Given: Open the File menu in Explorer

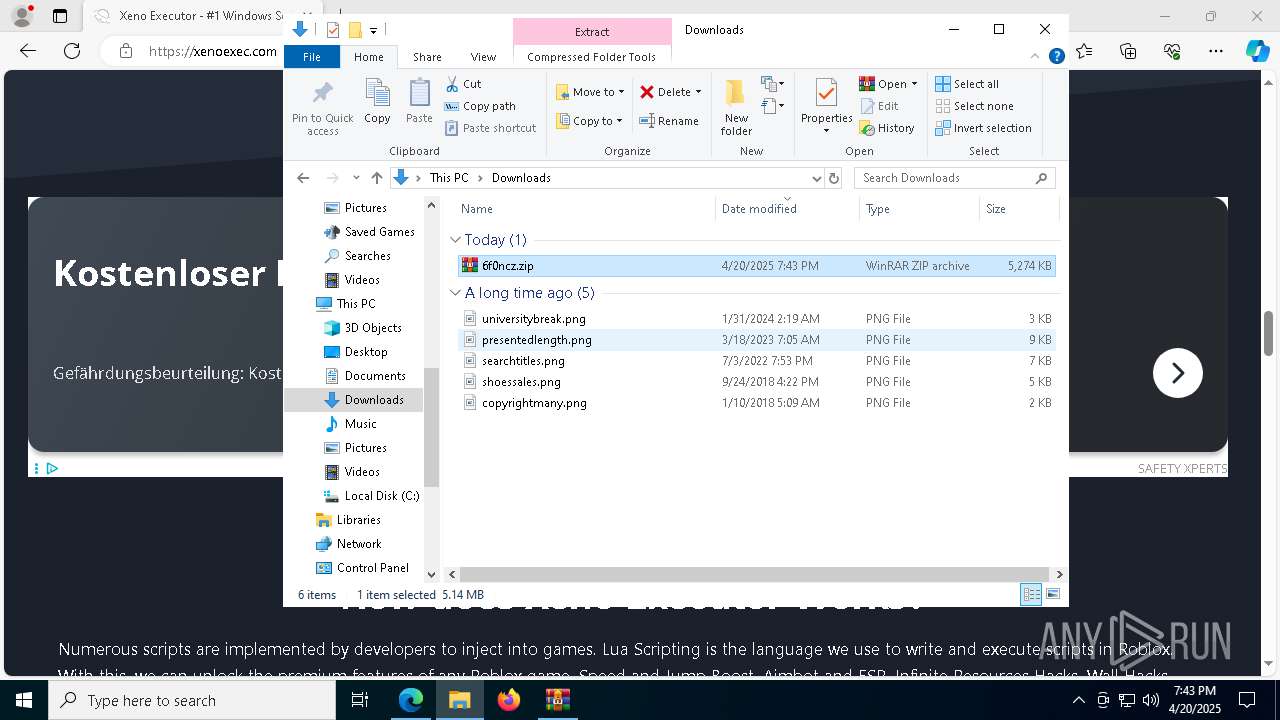Looking at the screenshot, I should pyautogui.click(x=312, y=57).
